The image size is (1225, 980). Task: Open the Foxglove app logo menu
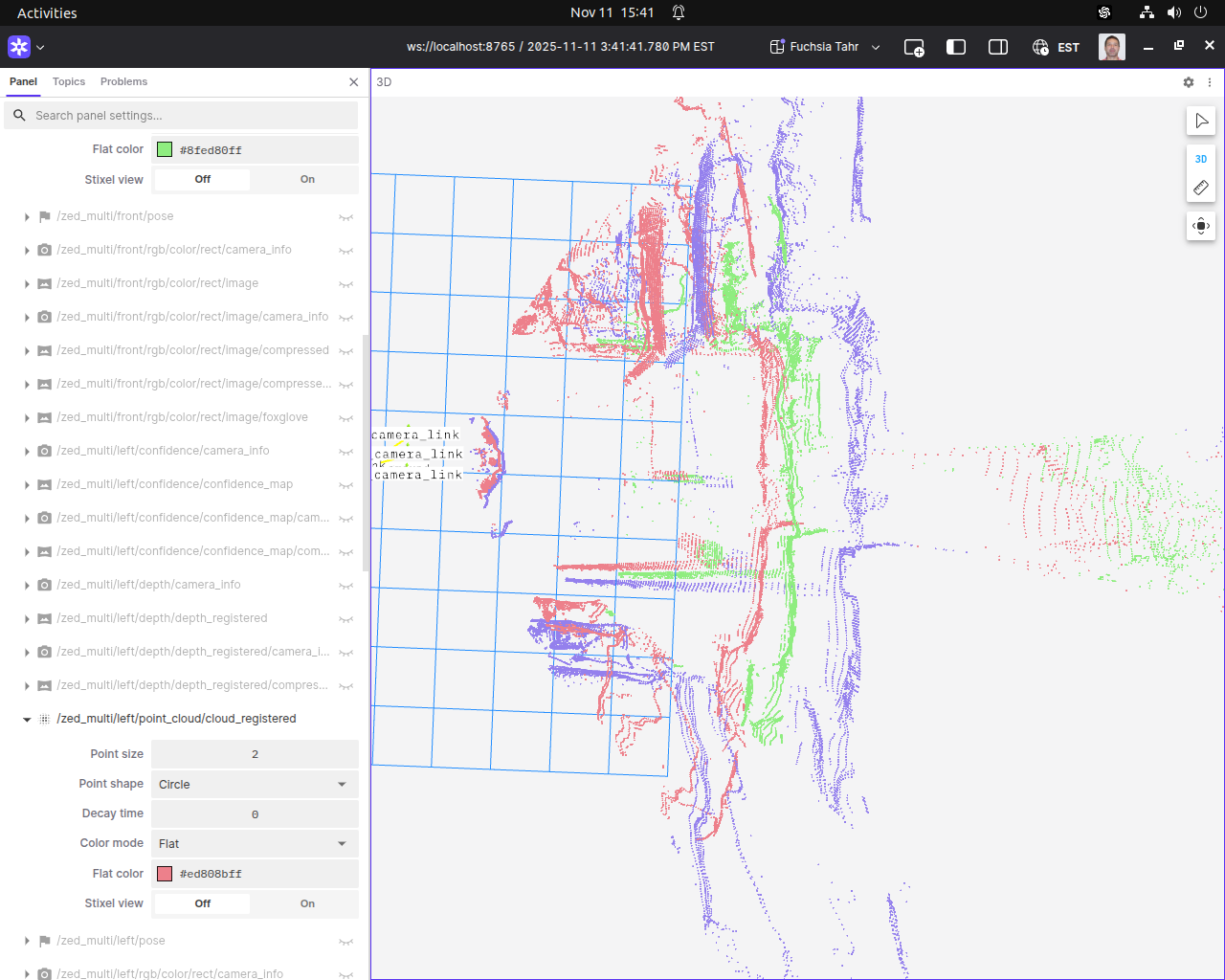pyautogui.click(x=19, y=47)
